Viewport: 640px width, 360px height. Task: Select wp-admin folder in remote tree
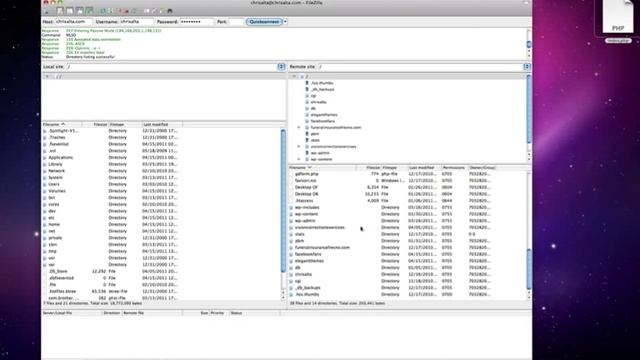[x=320, y=153]
